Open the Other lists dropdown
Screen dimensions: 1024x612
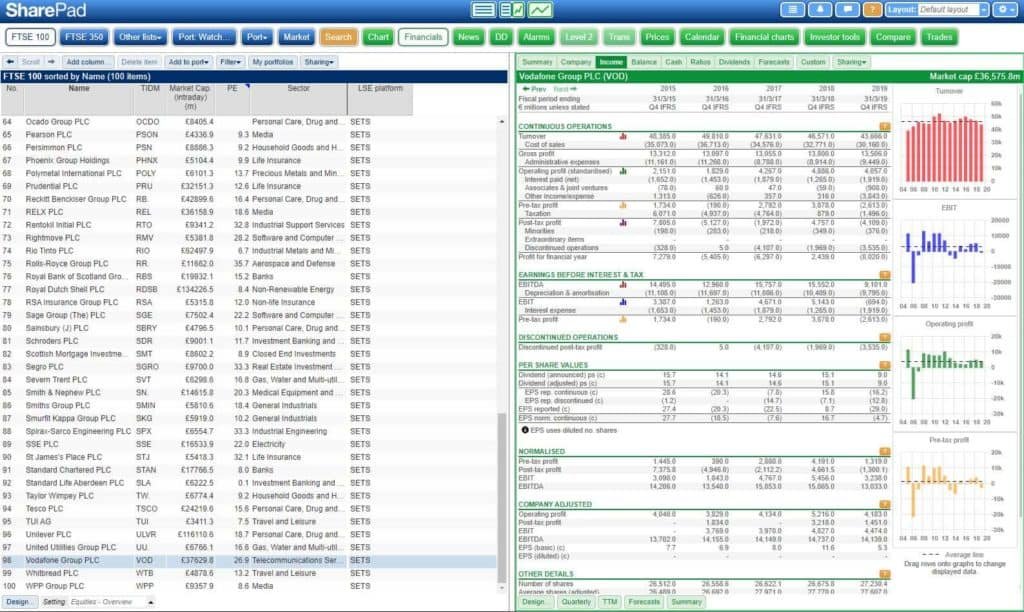pos(140,37)
